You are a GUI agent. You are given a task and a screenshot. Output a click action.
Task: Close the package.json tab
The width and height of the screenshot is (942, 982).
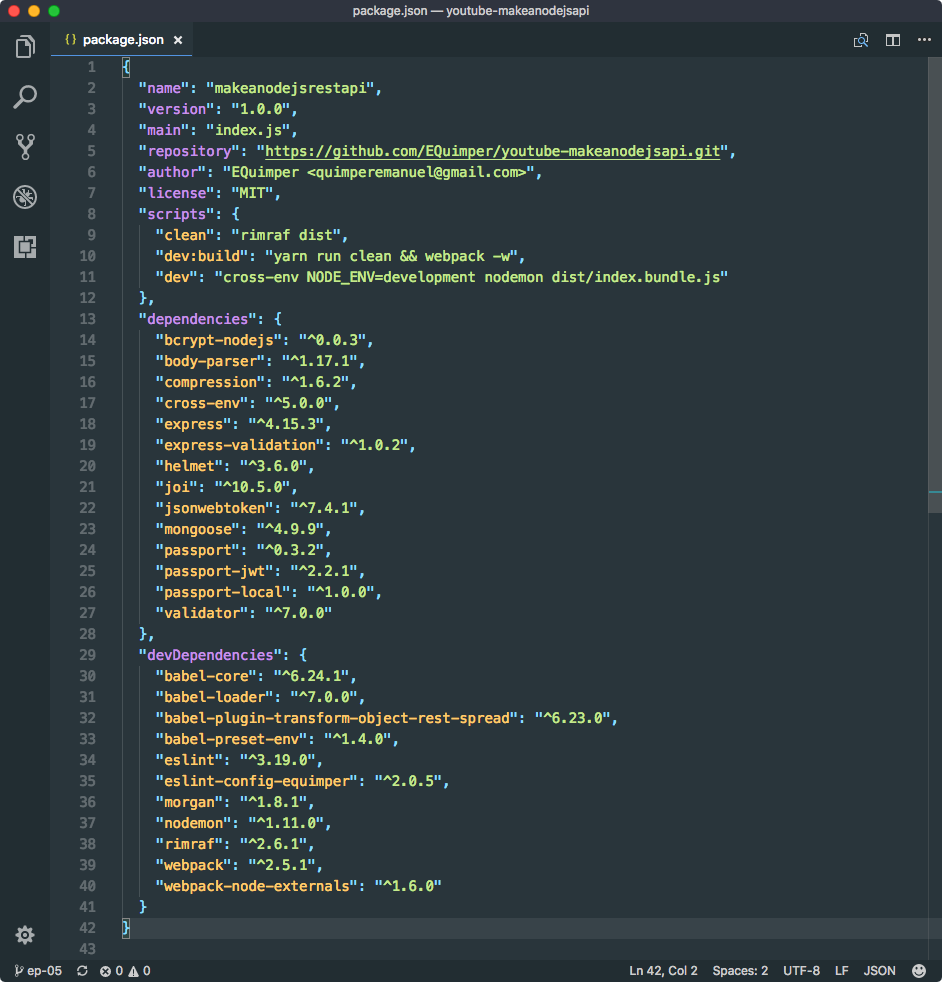point(178,40)
